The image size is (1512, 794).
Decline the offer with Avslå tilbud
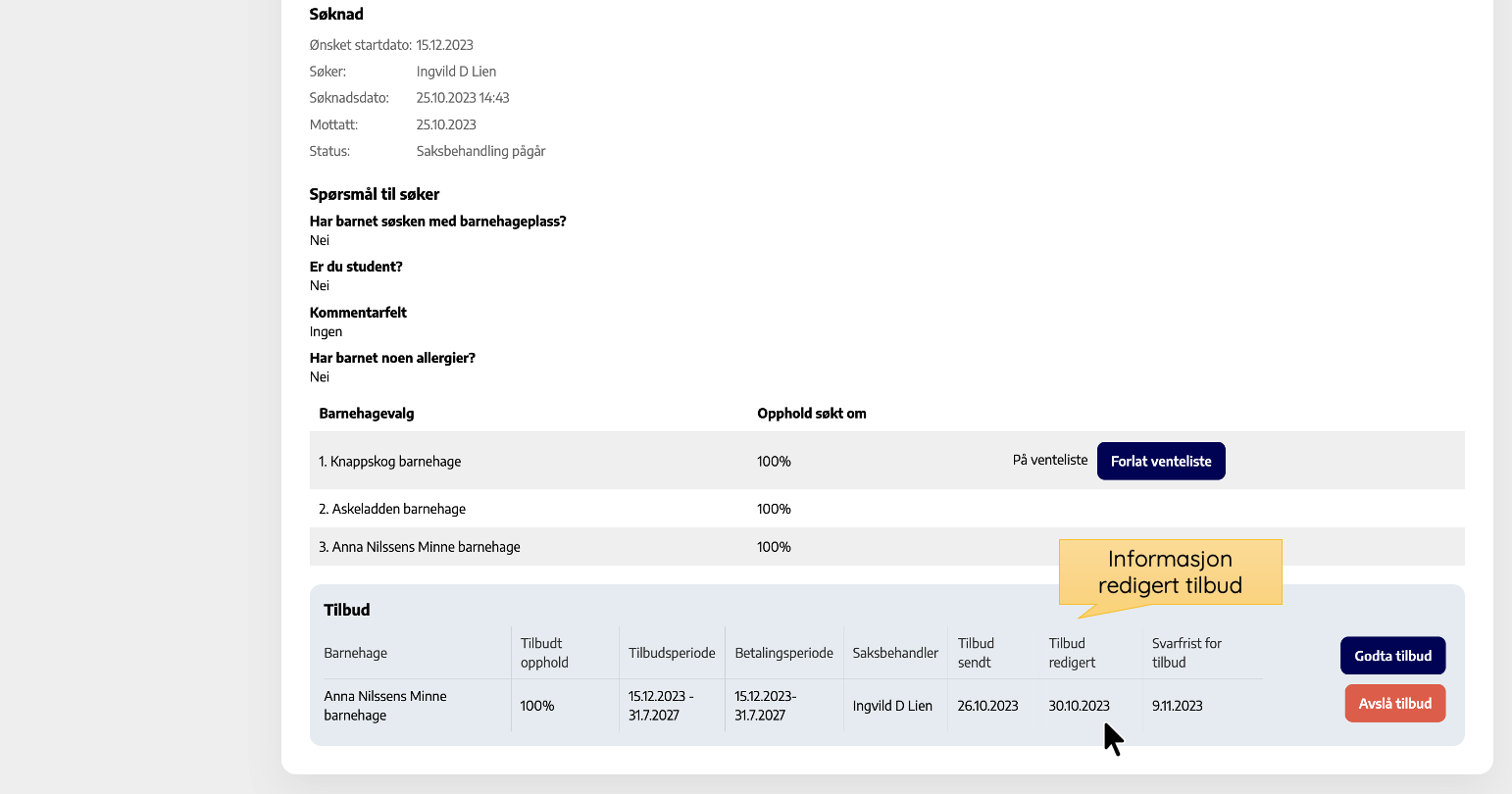point(1395,703)
